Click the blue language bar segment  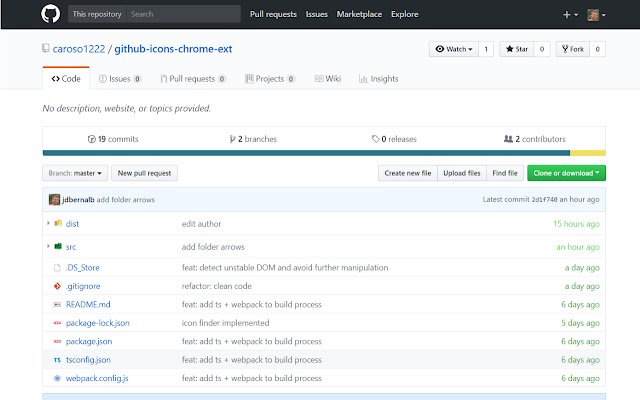[x=306, y=153]
